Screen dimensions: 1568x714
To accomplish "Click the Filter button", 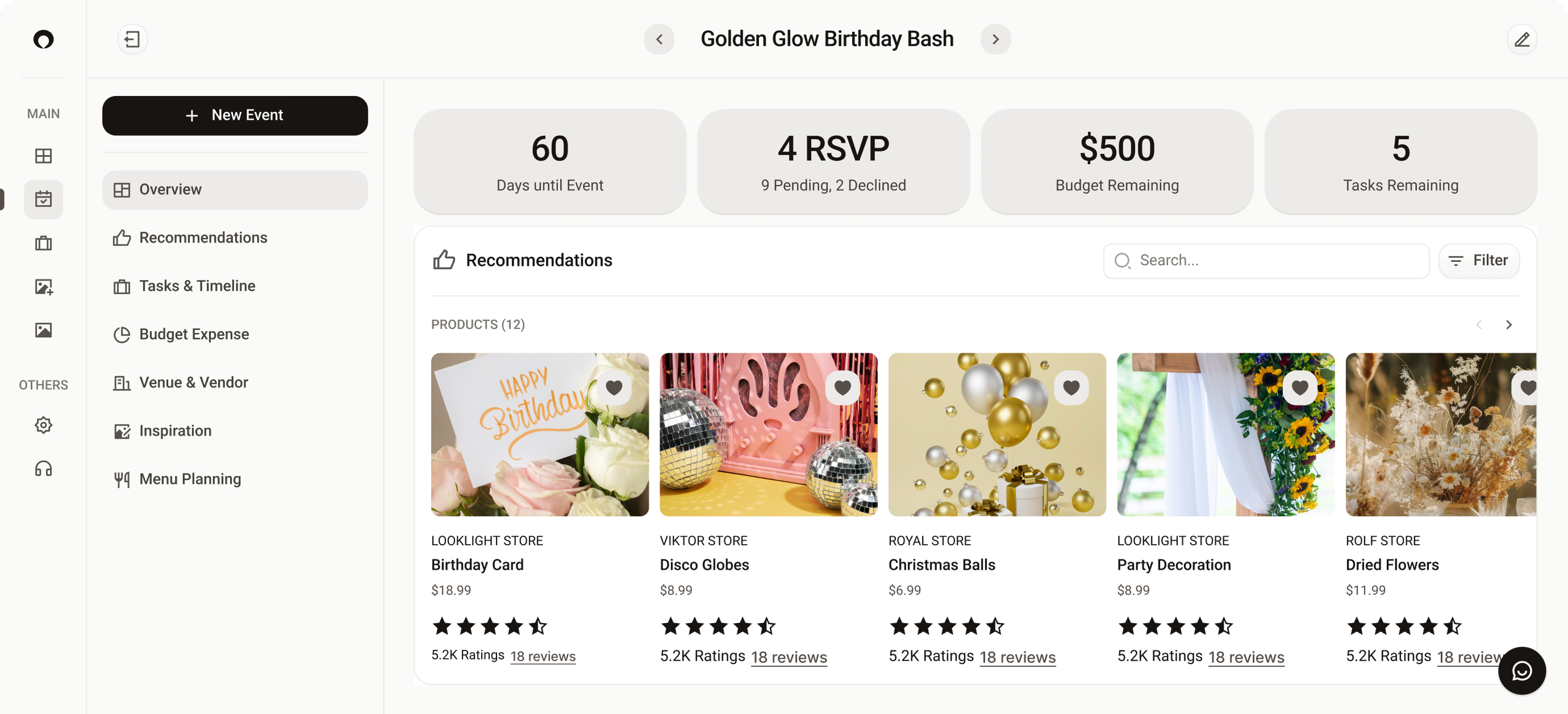I will [x=1479, y=261].
